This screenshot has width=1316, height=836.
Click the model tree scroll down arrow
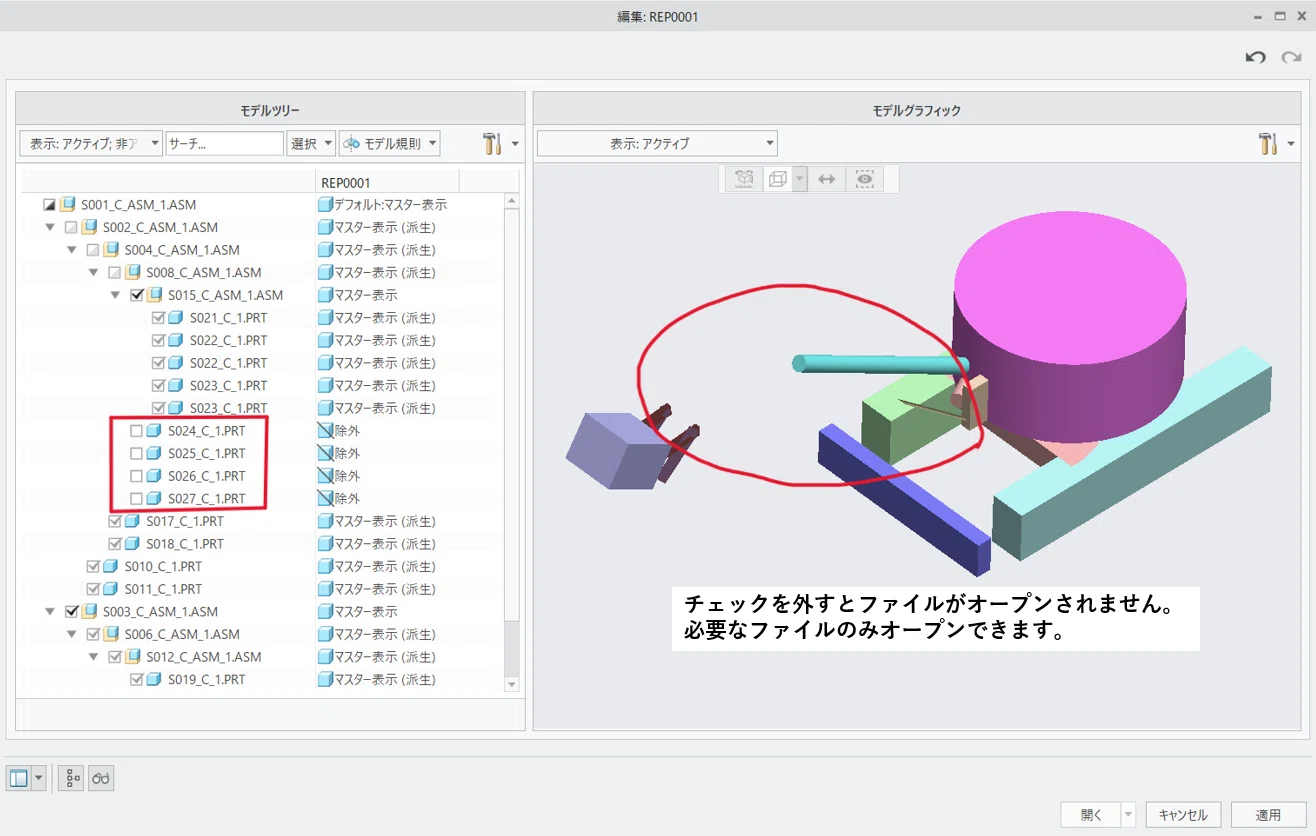[x=512, y=685]
